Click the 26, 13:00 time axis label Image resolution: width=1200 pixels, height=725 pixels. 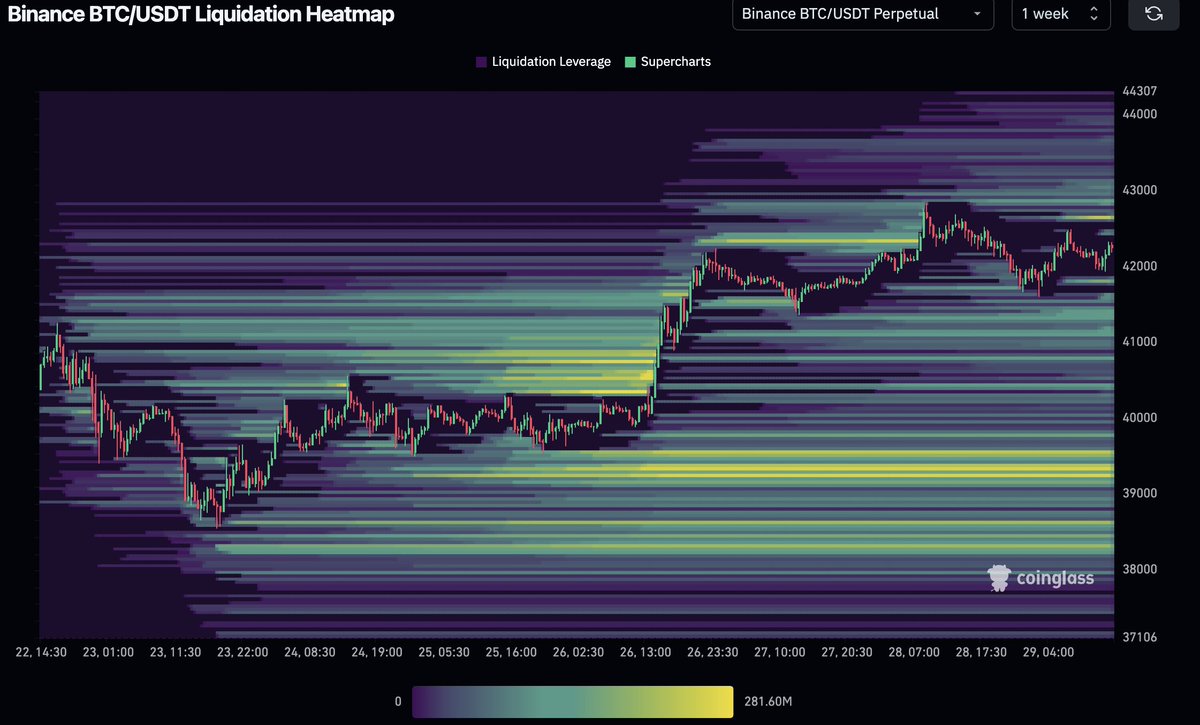[x=646, y=652]
